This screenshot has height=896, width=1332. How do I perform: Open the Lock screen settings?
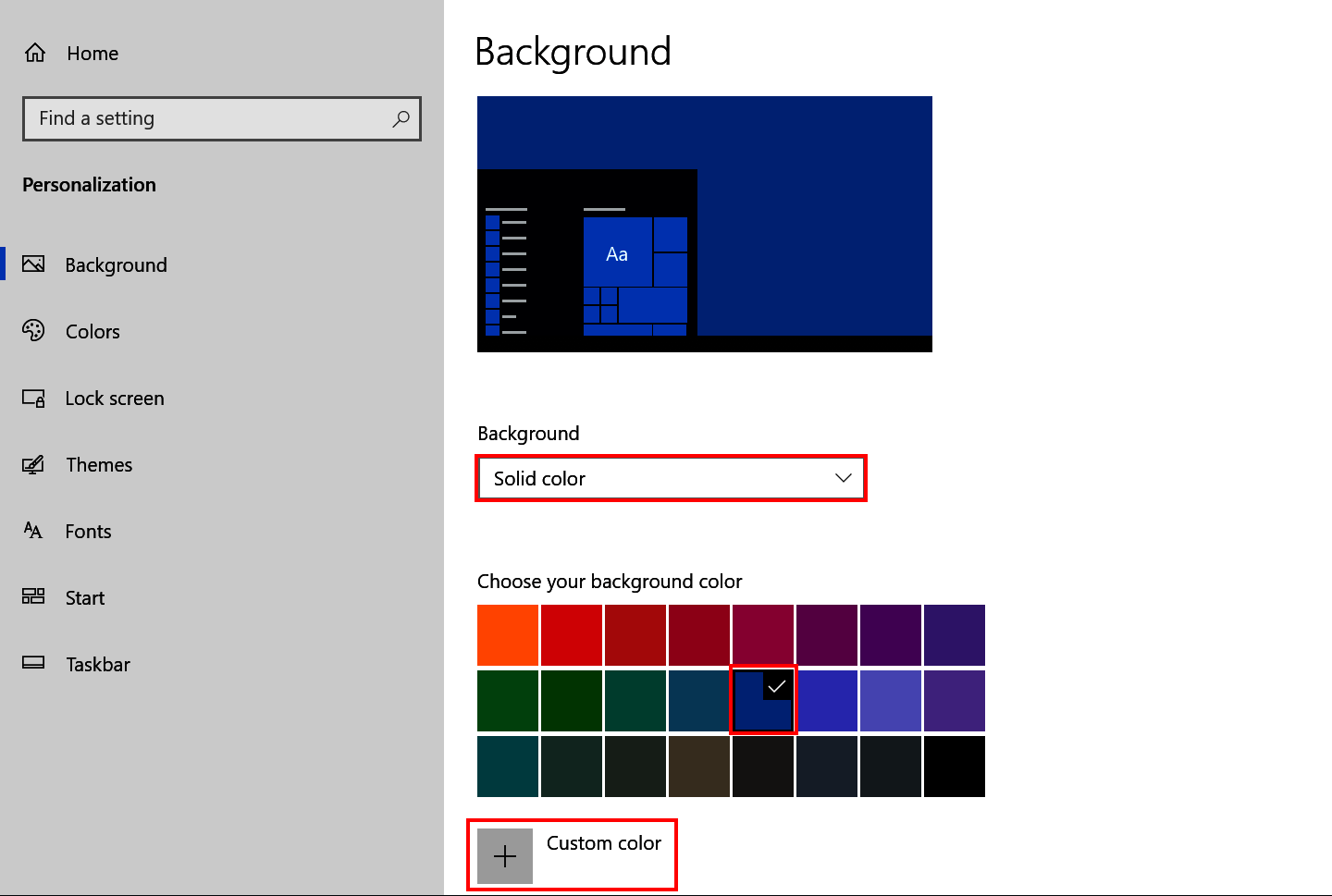pos(114,398)
